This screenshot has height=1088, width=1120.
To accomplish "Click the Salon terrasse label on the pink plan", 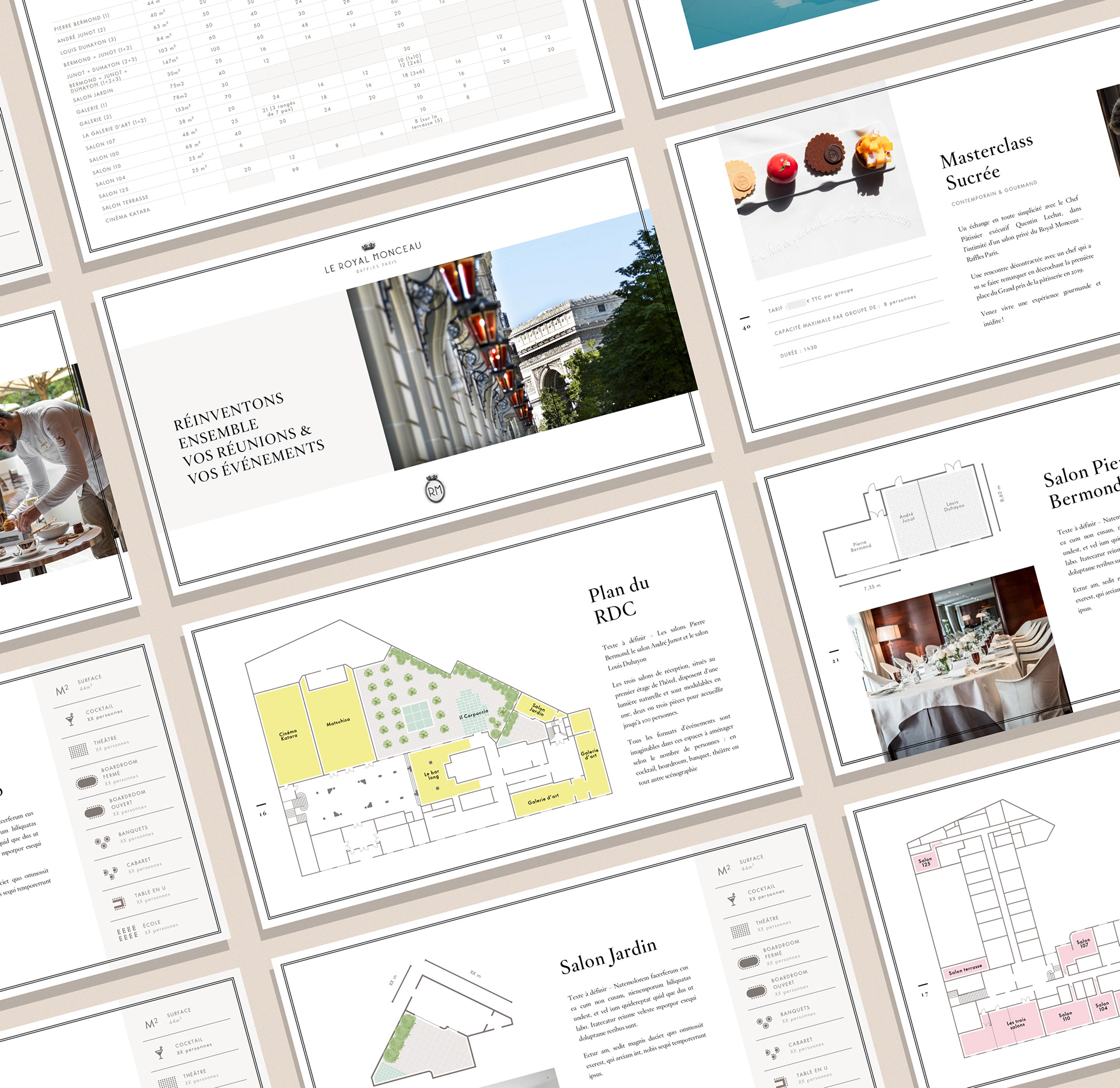I will point(965,970).
